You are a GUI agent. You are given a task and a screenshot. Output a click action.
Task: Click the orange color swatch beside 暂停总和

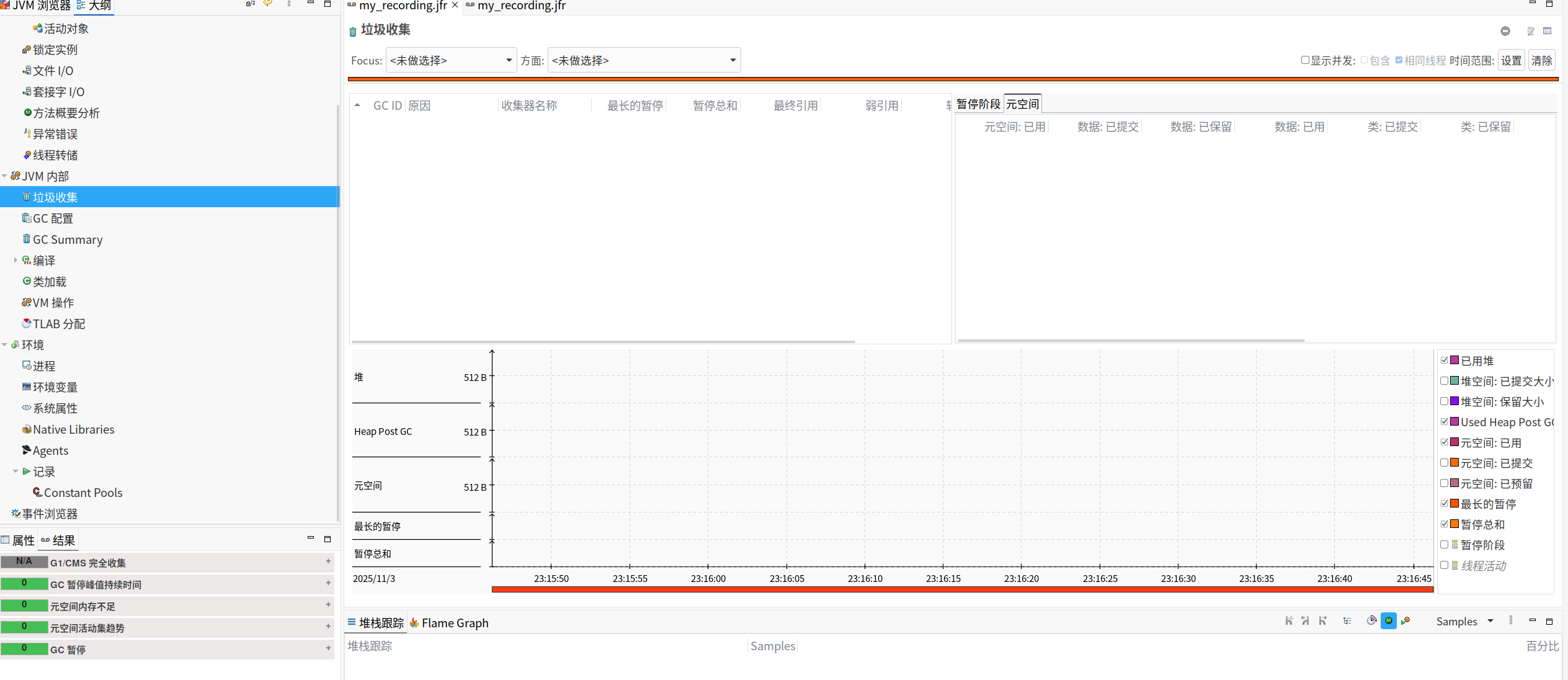coord(1453,524)
